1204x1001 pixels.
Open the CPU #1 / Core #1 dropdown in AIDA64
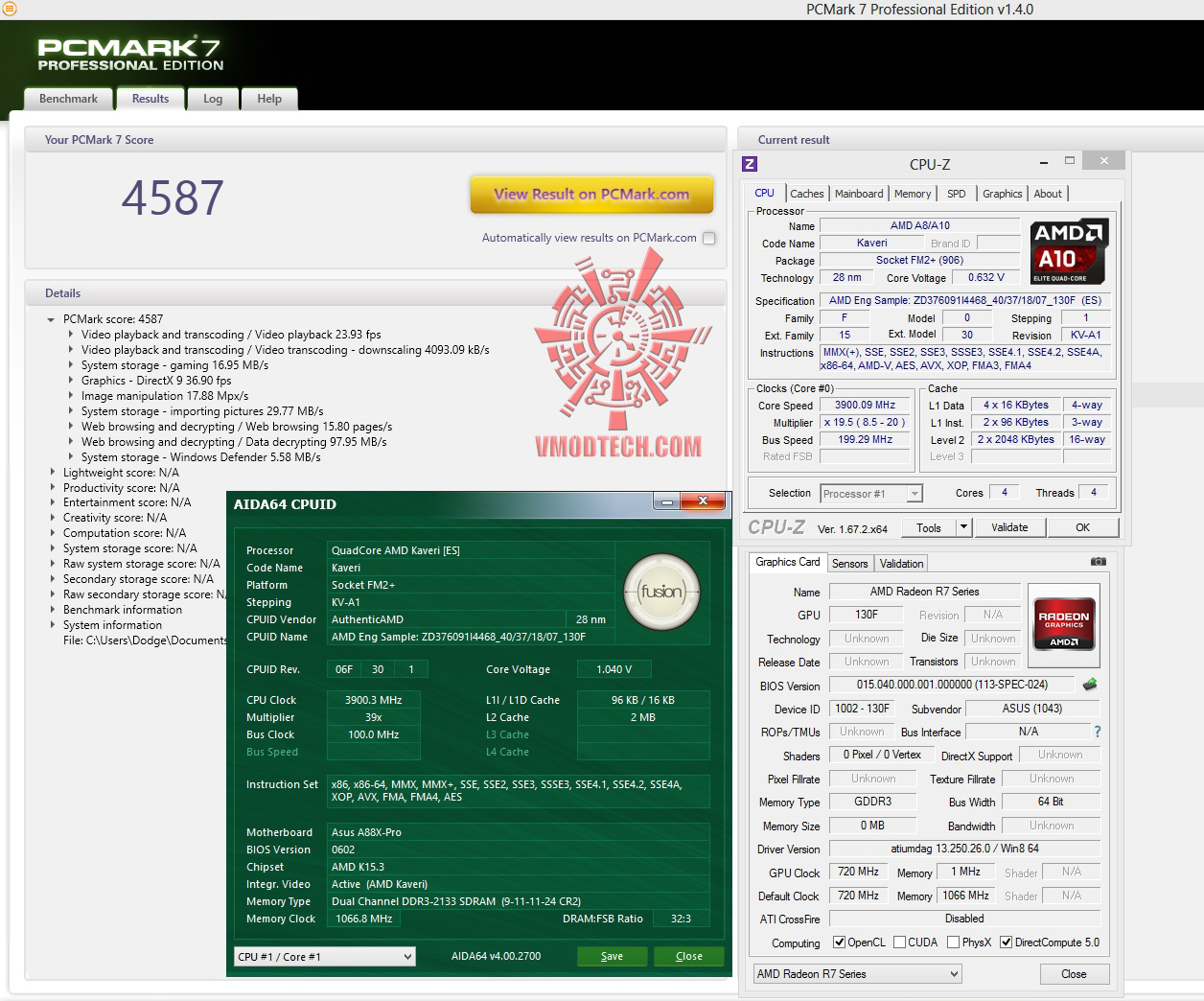(x=407, y=957)
